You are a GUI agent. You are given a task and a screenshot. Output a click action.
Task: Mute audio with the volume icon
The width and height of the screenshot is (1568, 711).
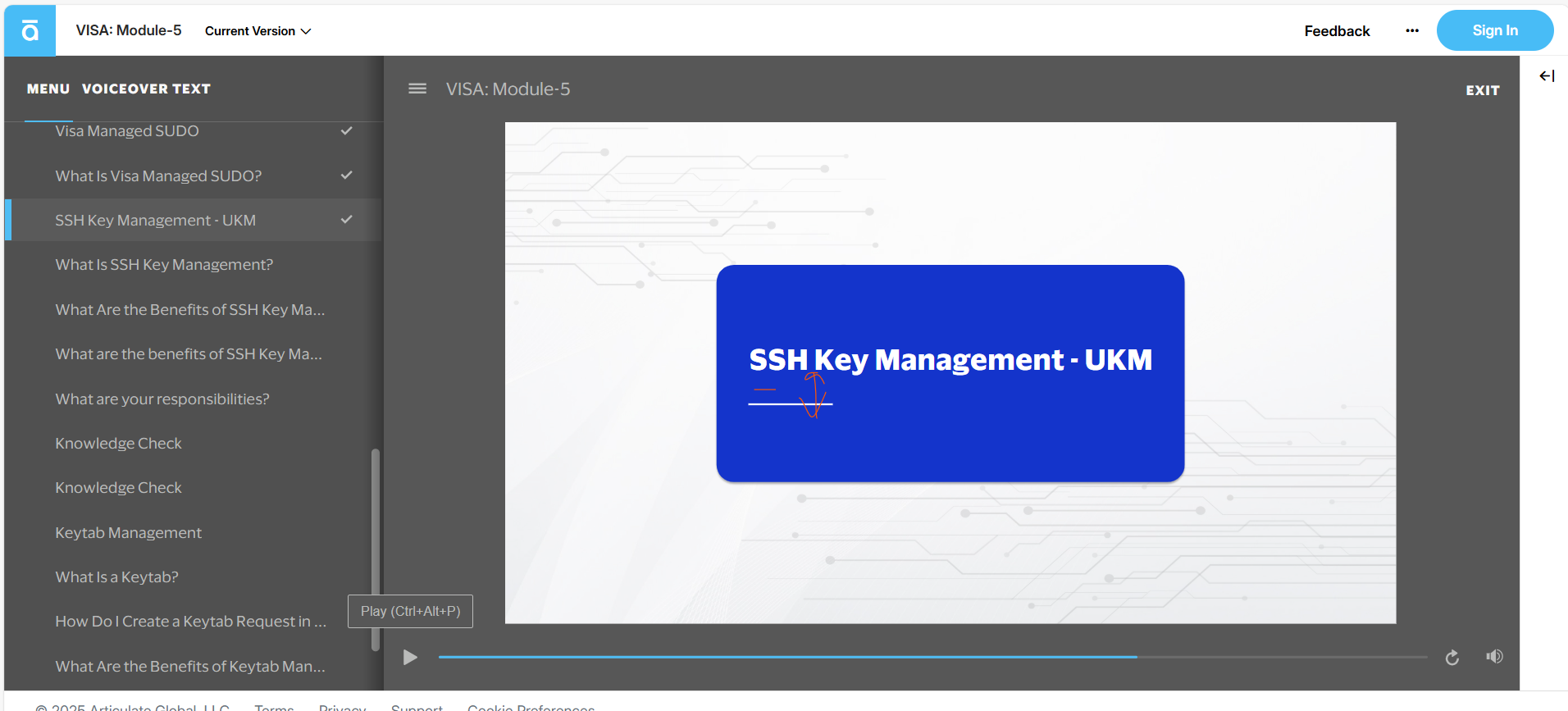(1494, 656)
